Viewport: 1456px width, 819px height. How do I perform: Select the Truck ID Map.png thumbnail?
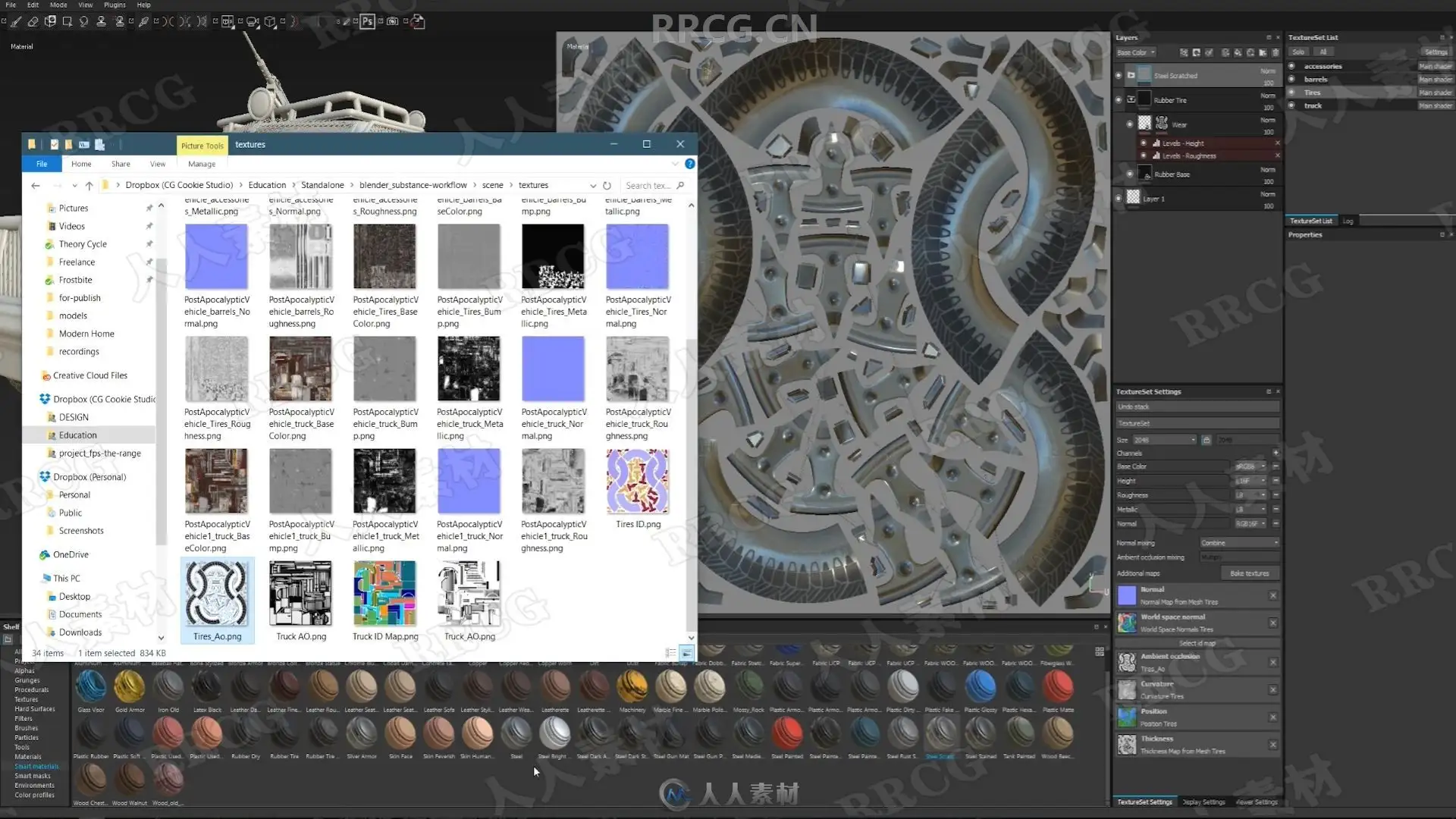(385, 601)
